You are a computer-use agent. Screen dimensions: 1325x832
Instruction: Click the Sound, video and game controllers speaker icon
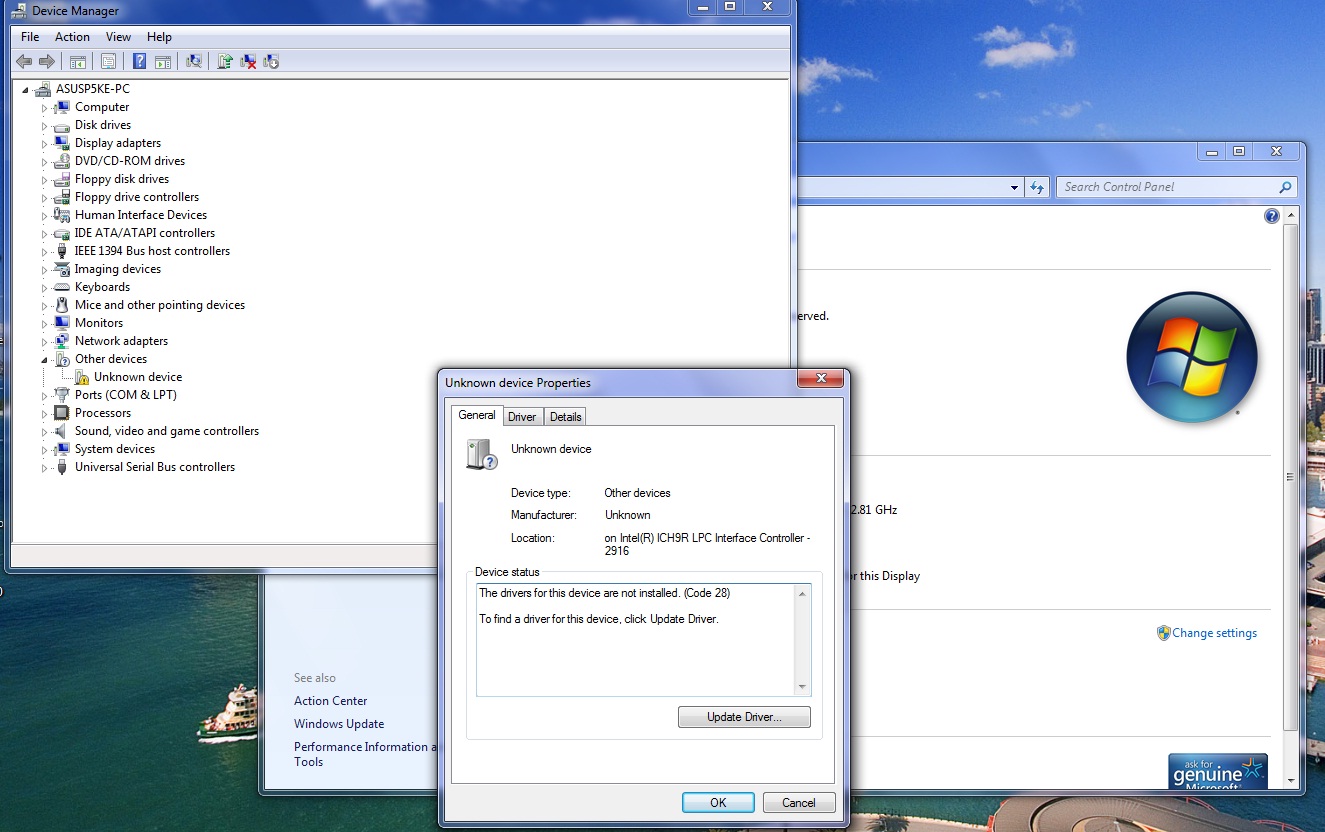[x=62, y=431]
